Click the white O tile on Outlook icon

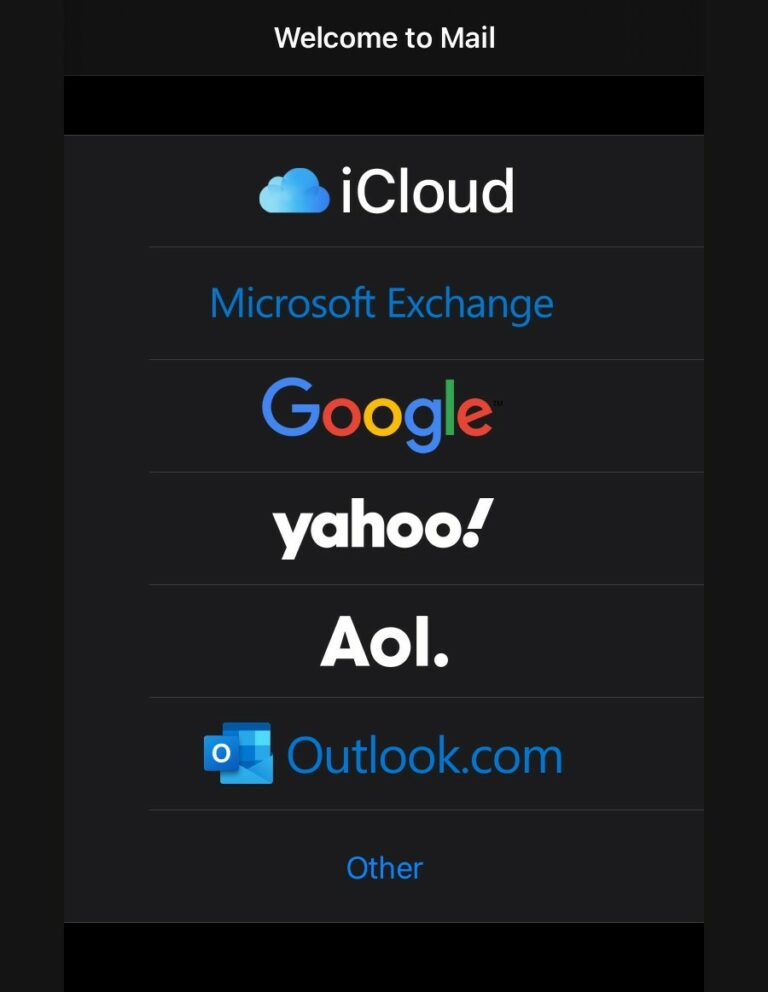221,753
